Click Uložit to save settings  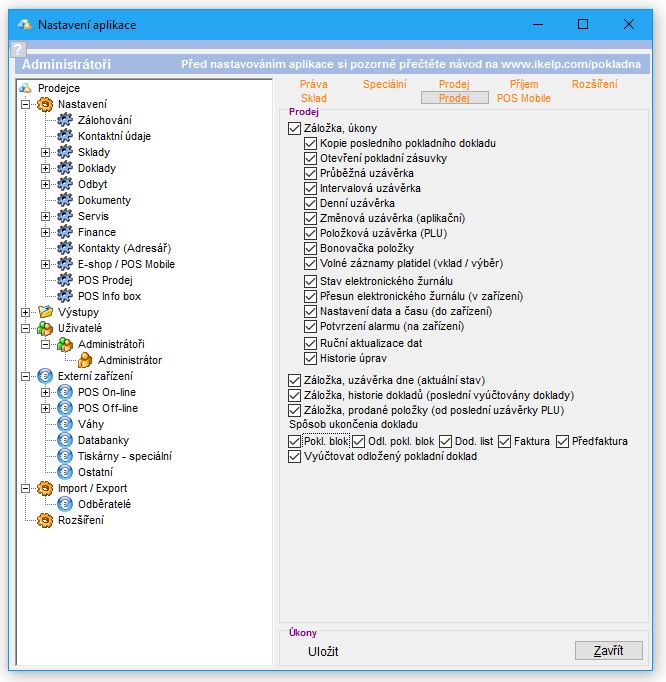point(323,652)
